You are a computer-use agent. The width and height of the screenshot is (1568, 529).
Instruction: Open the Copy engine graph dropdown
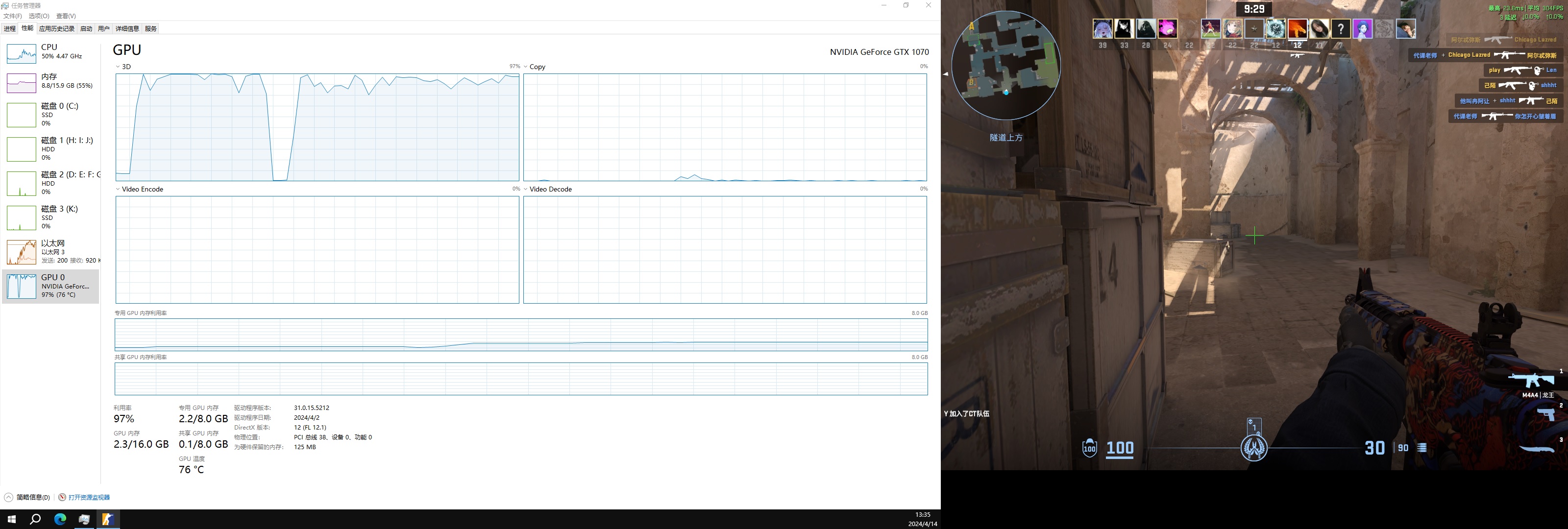(526, 67)
